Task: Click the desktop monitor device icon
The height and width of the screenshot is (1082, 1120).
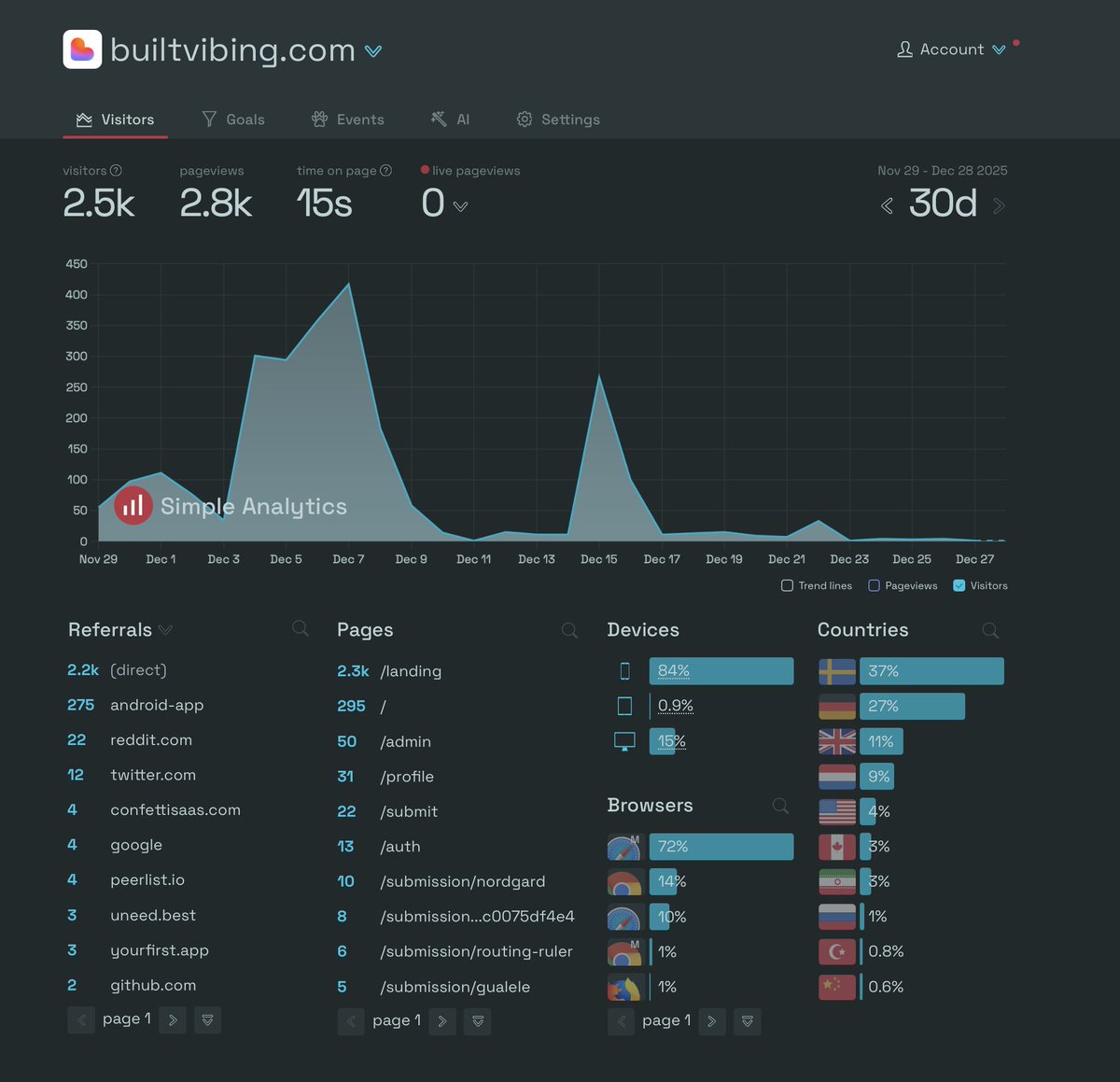Action: 624,741
